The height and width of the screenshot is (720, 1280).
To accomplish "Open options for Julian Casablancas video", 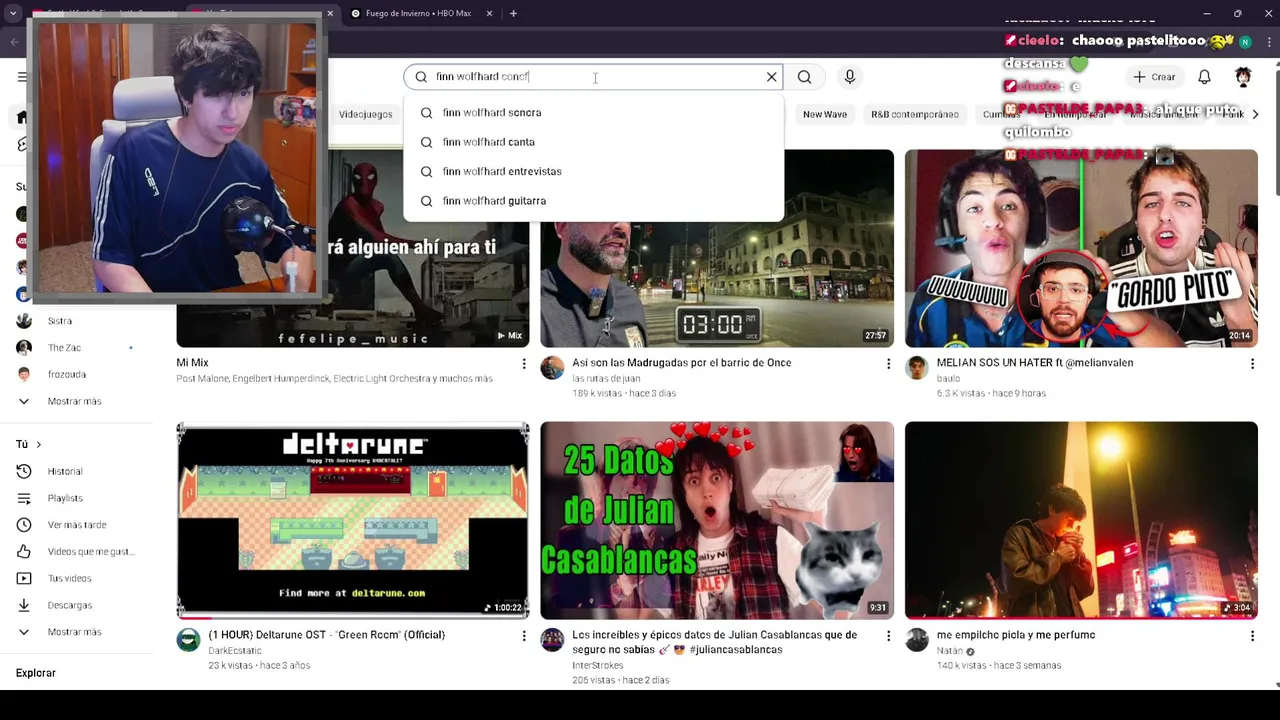I will (888, 636).
